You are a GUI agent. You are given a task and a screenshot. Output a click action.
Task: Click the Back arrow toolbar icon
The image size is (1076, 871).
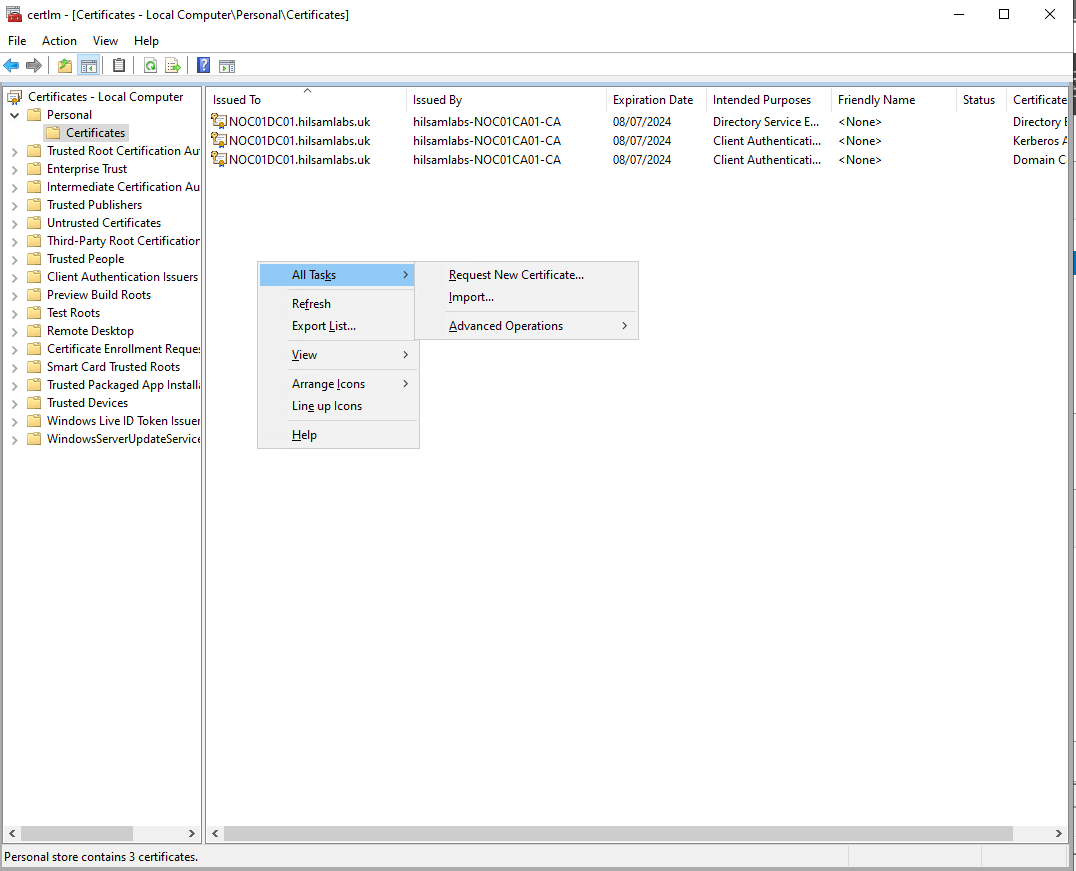11,66
